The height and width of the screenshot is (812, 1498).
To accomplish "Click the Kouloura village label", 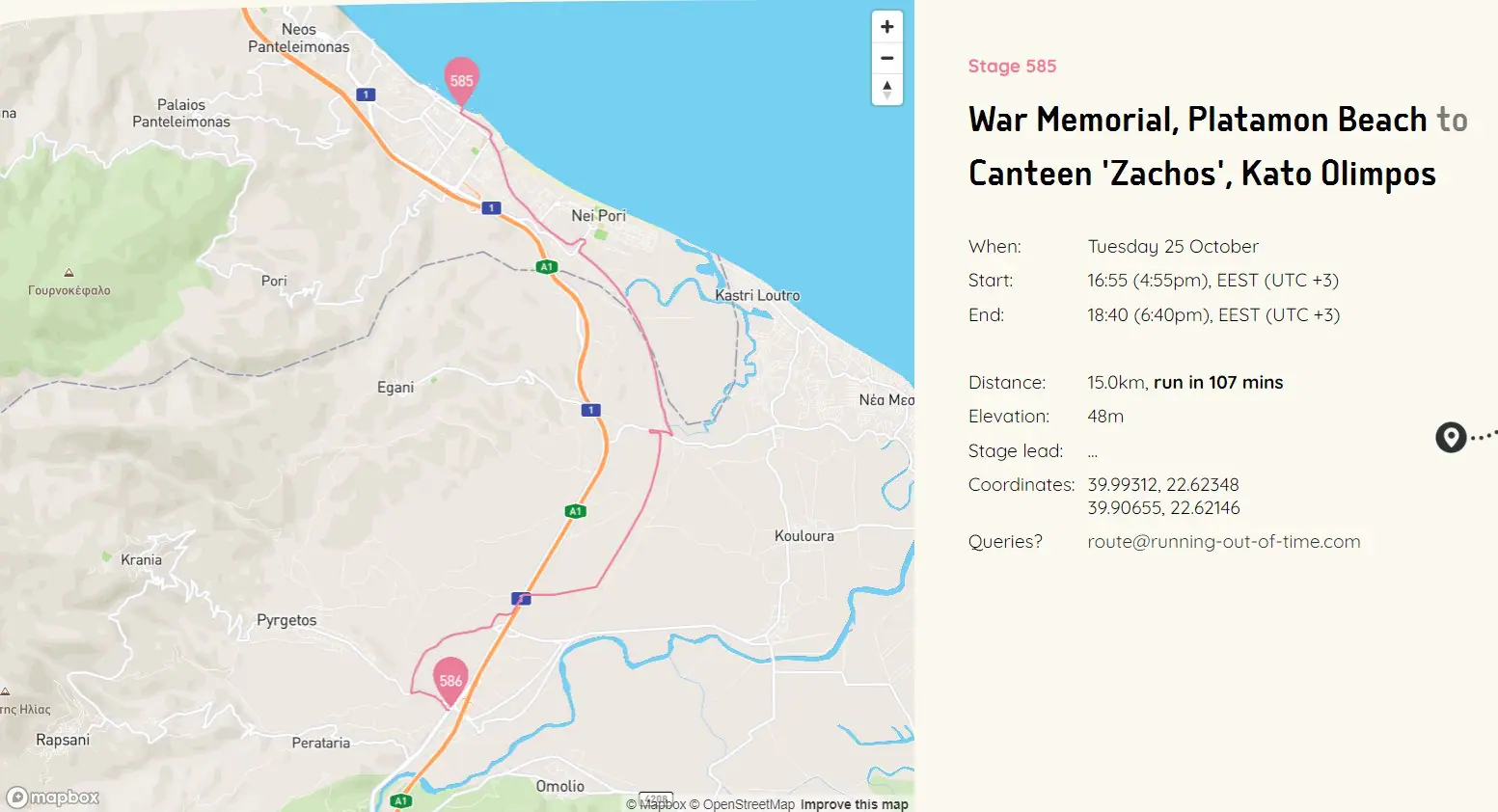I will 803,535.
